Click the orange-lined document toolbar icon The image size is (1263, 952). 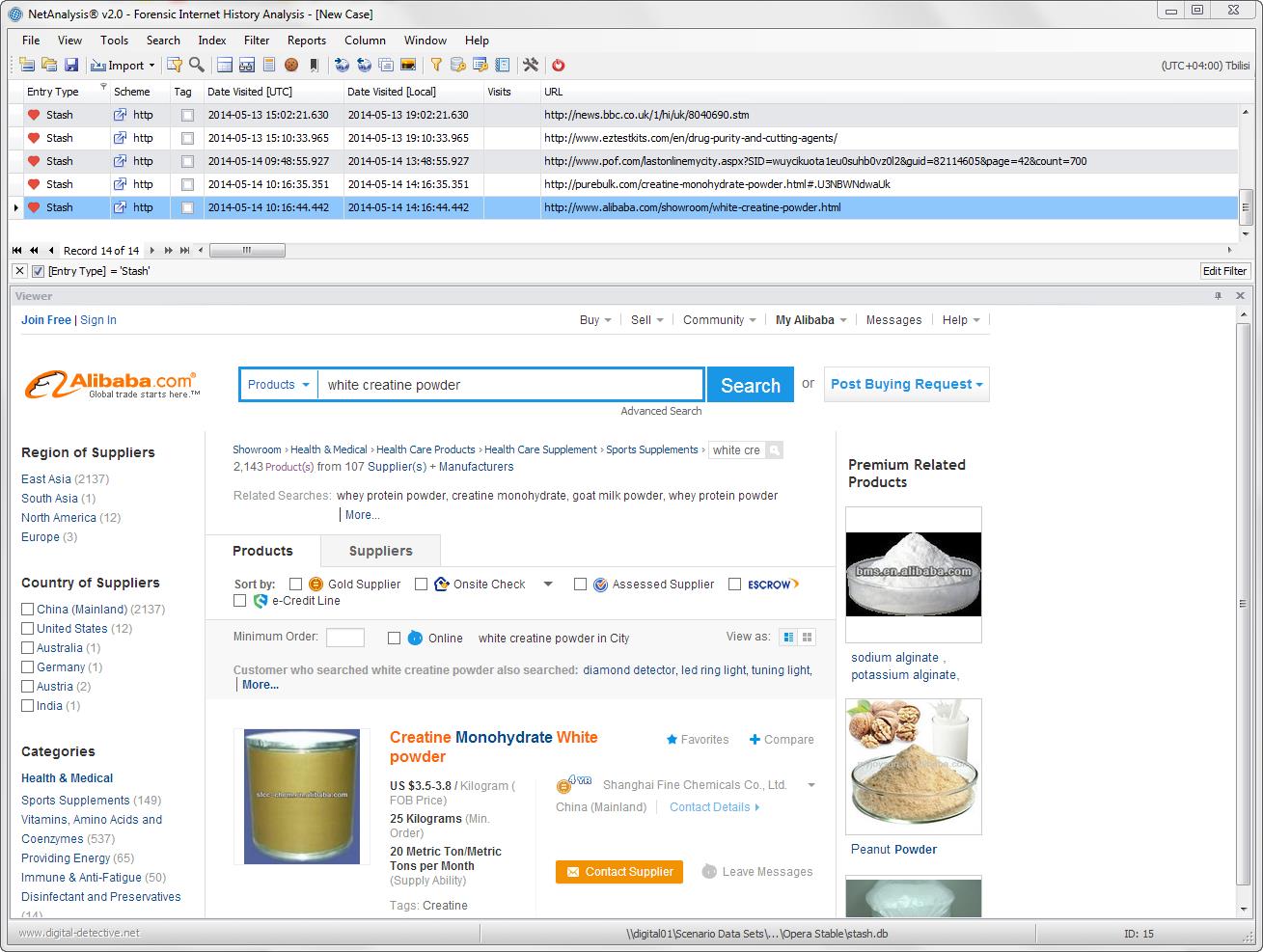click(269, 65)
